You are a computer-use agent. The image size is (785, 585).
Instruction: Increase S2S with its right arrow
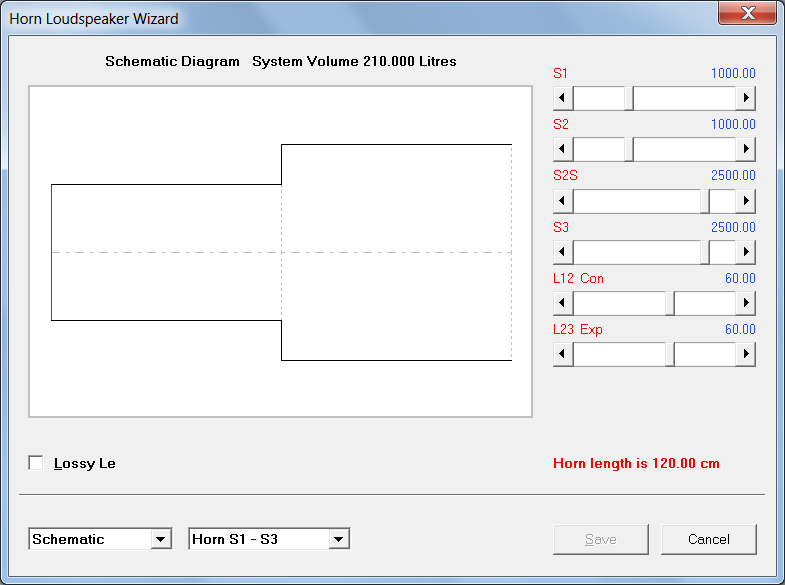[x=745, y=201]
